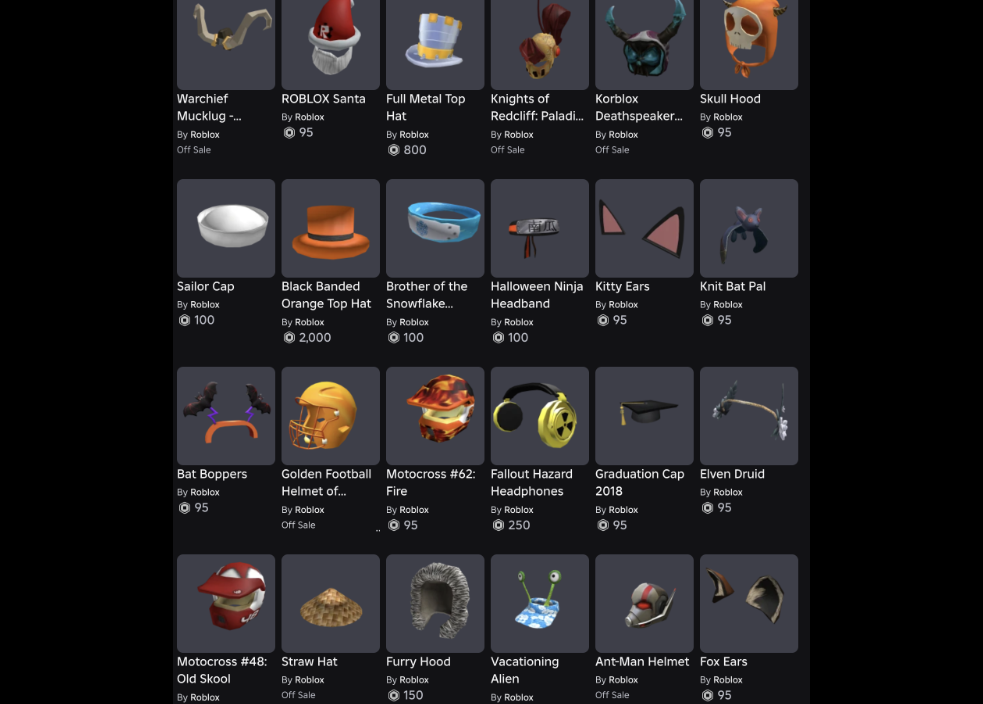Select the Kitty Ears item image
Screen dimensions: 983x704
click(644, 228)
